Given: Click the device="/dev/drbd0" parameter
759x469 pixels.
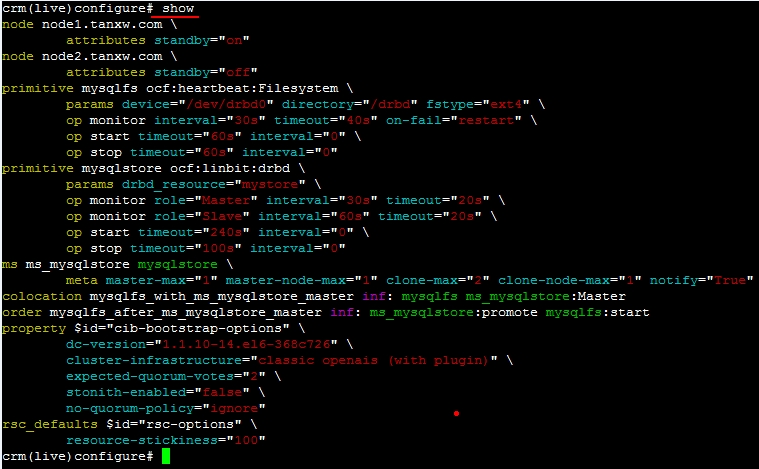Looking at the screenshot, I should pyautogui.click(x=198, y=104).
